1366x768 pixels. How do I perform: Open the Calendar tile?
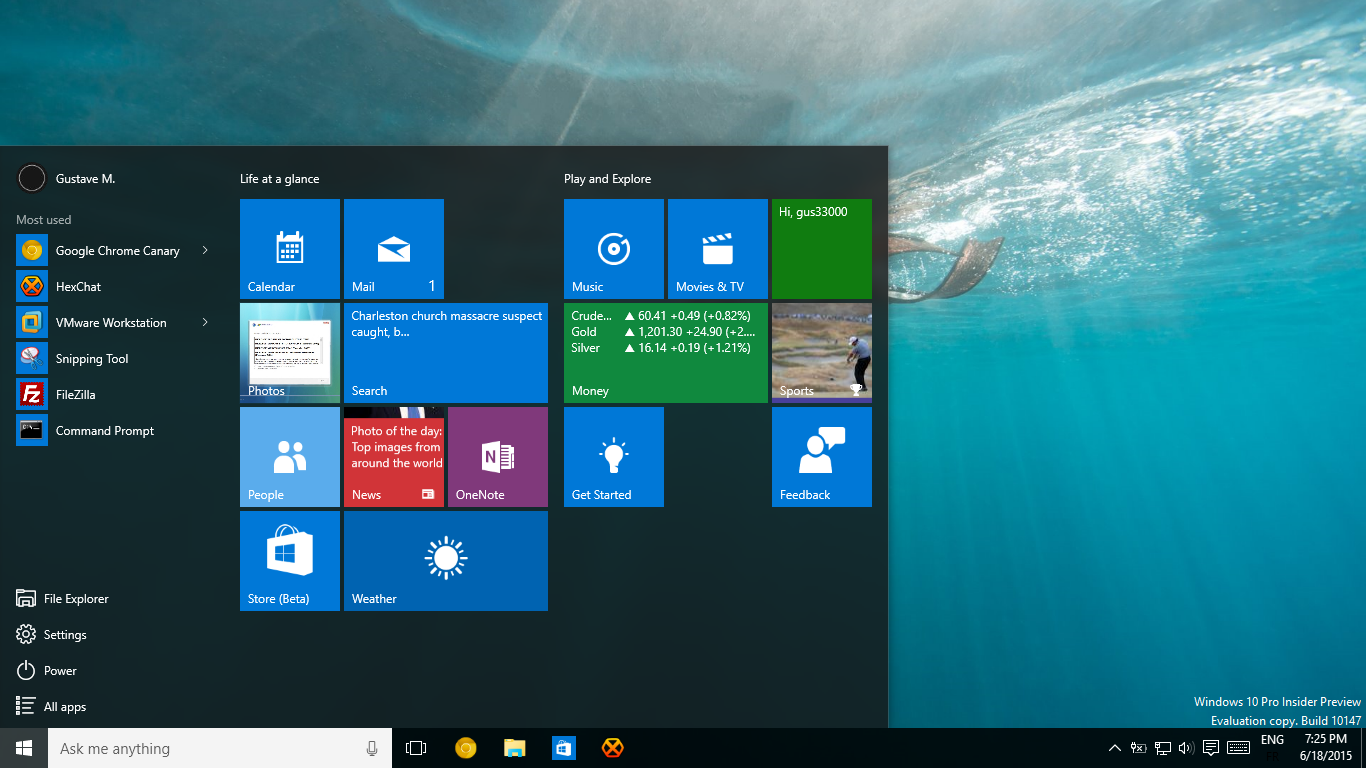(290, 249)
